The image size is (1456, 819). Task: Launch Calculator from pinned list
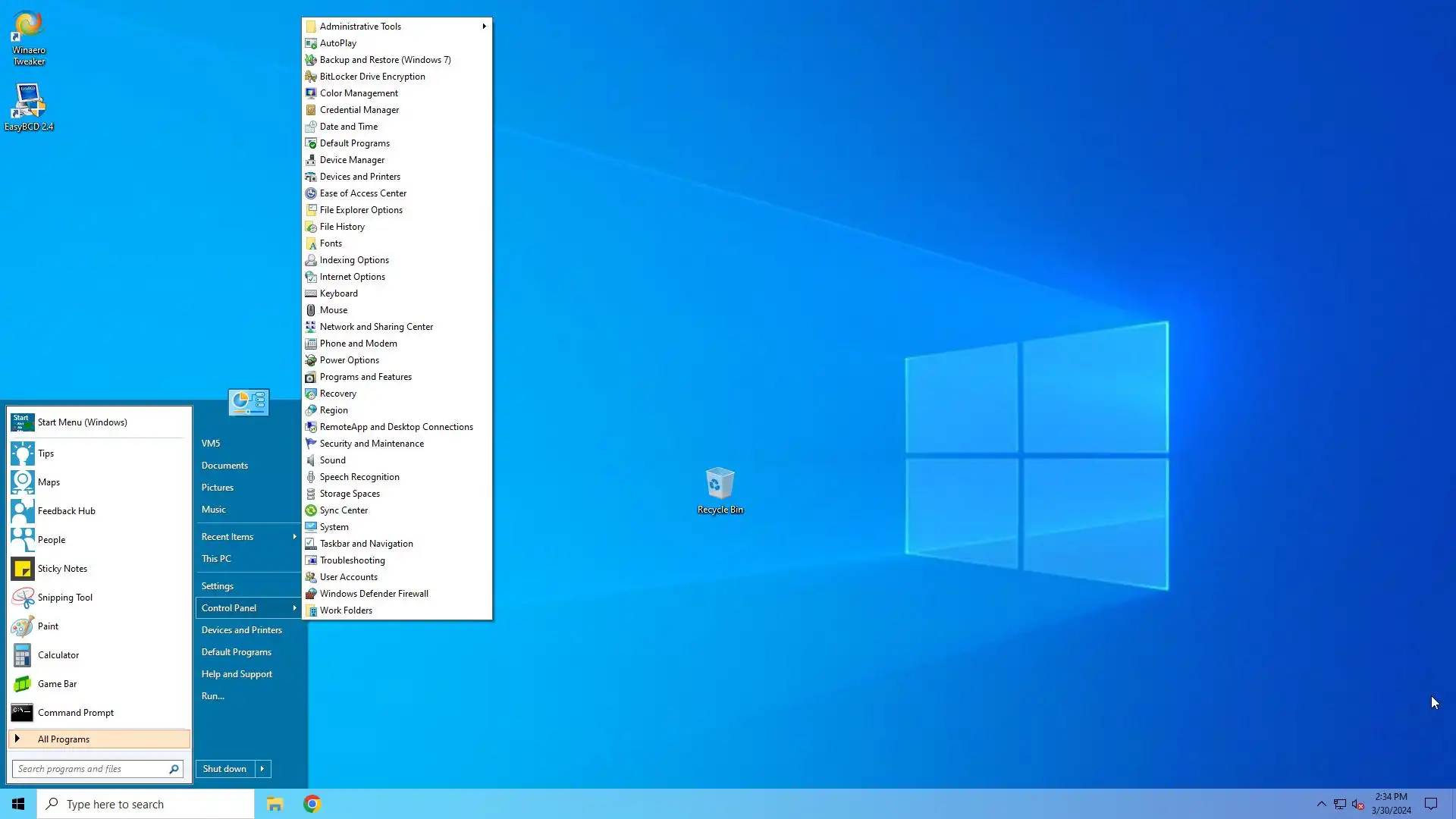click(58, 655)
